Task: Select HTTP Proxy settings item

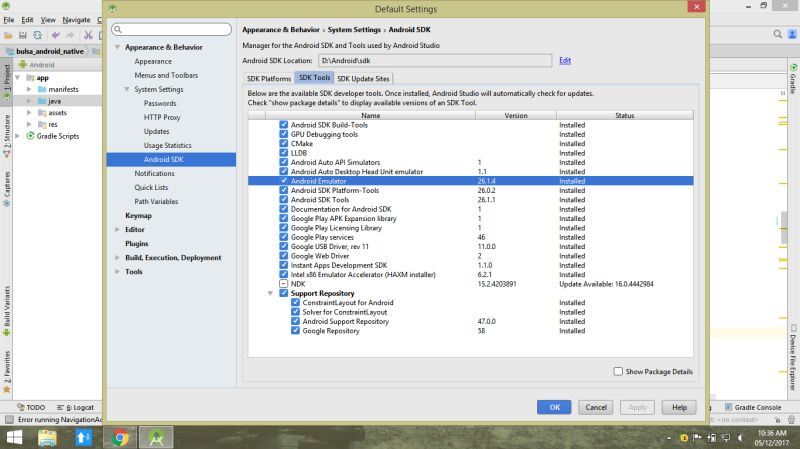Action: point(162,117)
